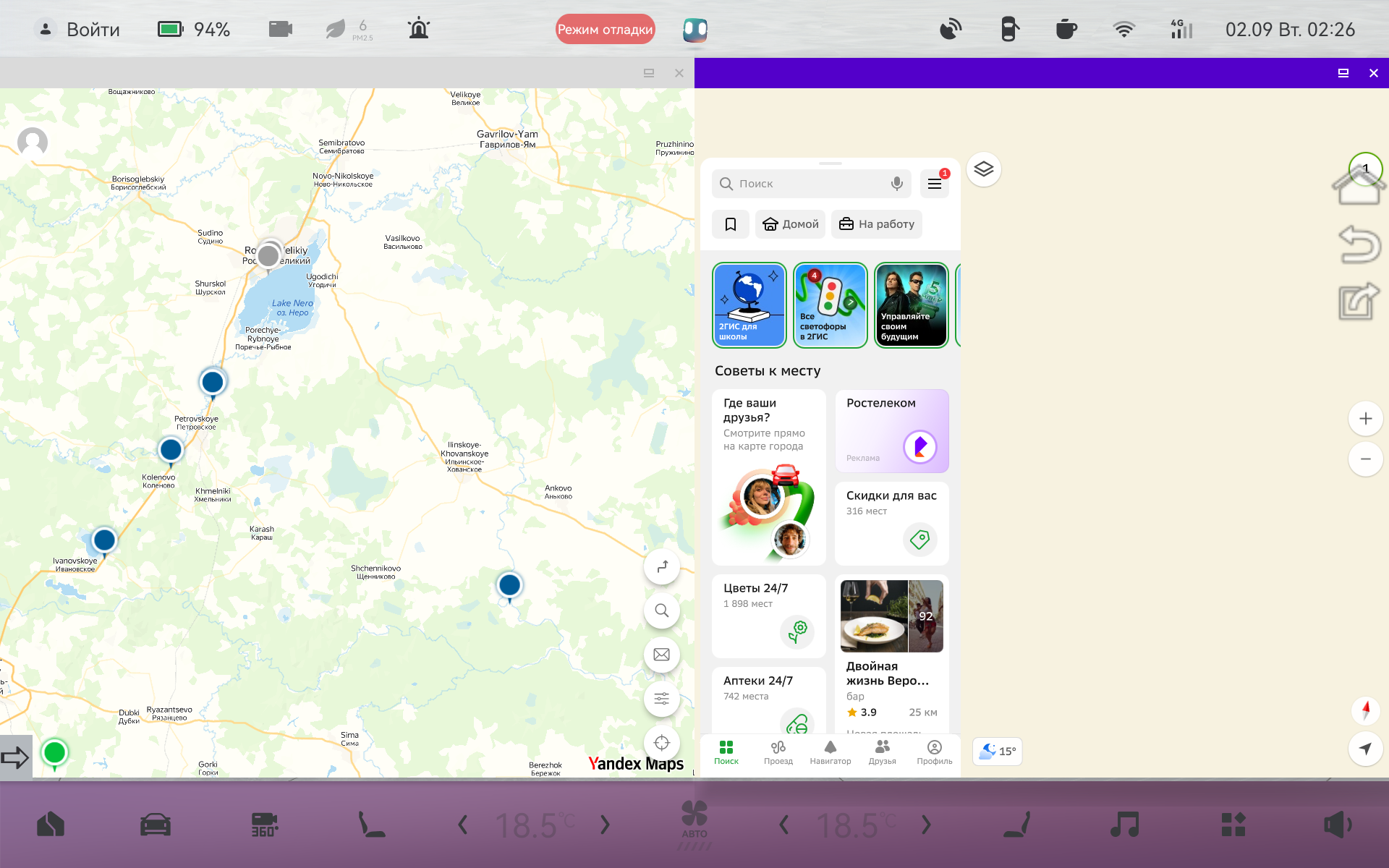Image resolution: width=1389 pixels, height=868 pixels.
Task: Switch to the Друзья tab in 2GIS
Action: (883, 752)
